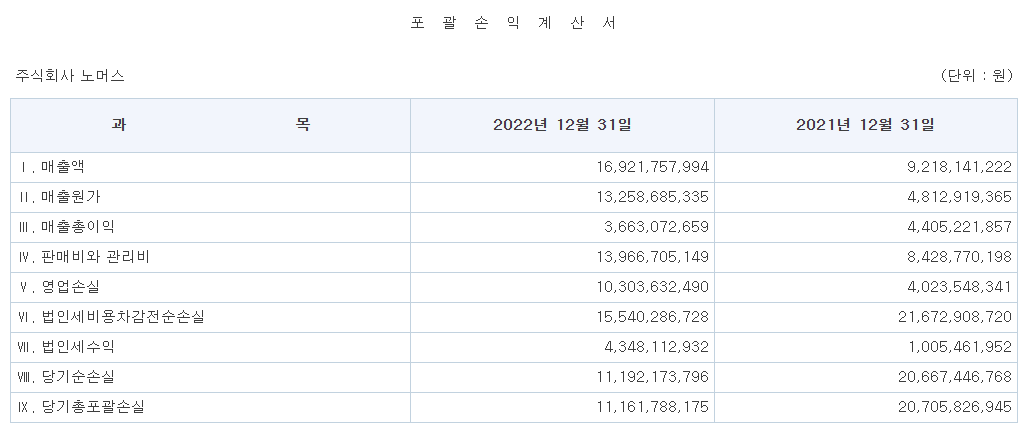Screen dimensions: 1028x433
Task: Click the value 4,348,112,932
Action: pos(656,348)
